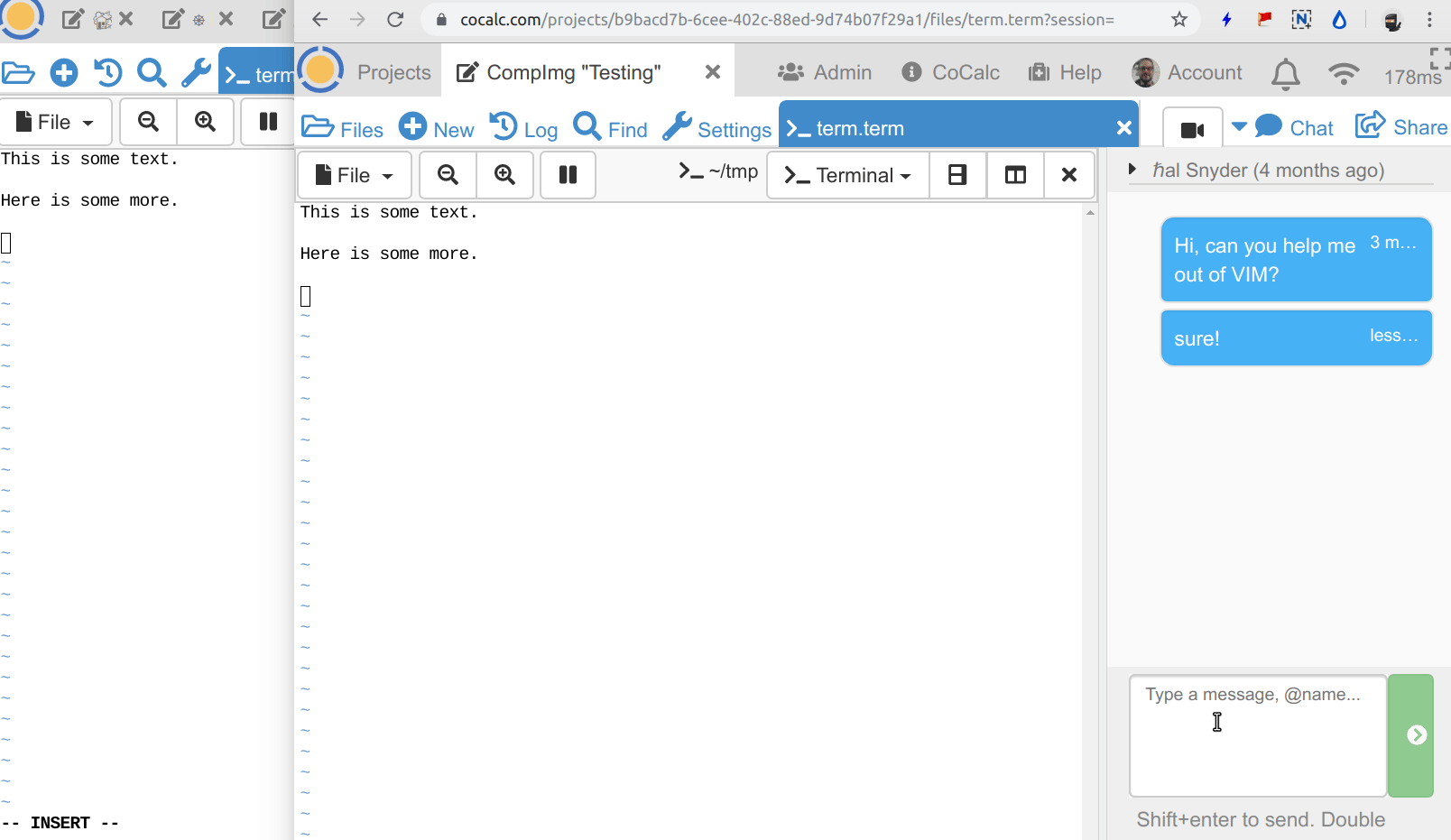This screenshot has width=1451, height=840.
Task: Open the Terminal frame type dropdown
Action: pos(848,175)
